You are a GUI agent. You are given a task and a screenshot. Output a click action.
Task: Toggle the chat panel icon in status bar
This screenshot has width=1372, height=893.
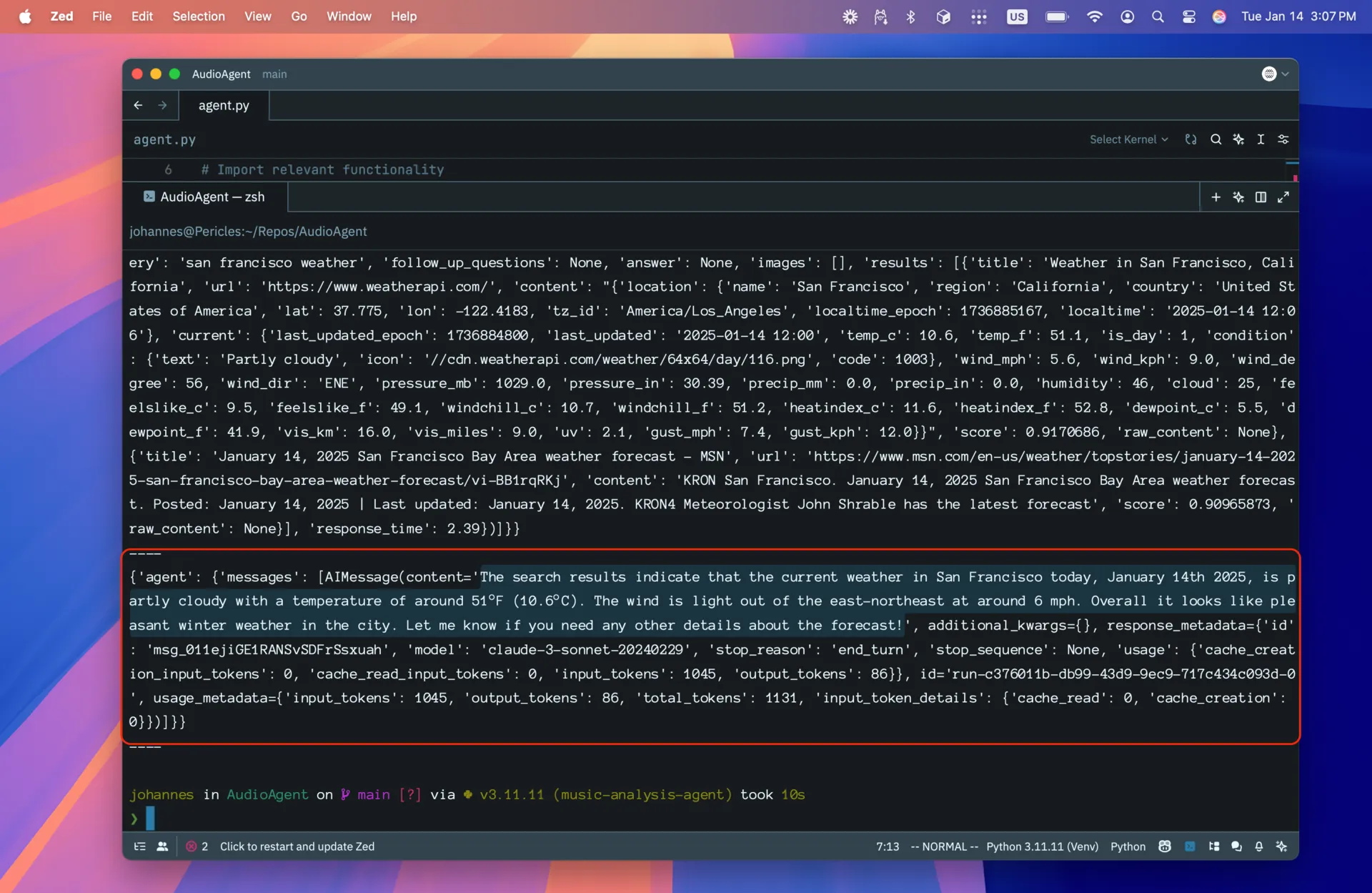coord(1236,847)
